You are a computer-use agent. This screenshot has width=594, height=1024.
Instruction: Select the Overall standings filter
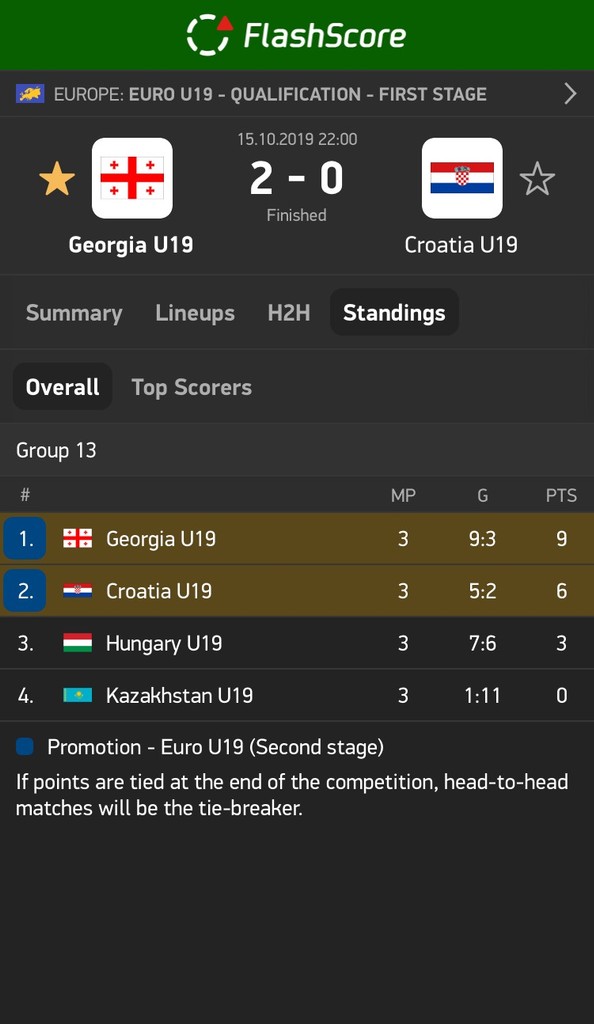click(63, 387)
